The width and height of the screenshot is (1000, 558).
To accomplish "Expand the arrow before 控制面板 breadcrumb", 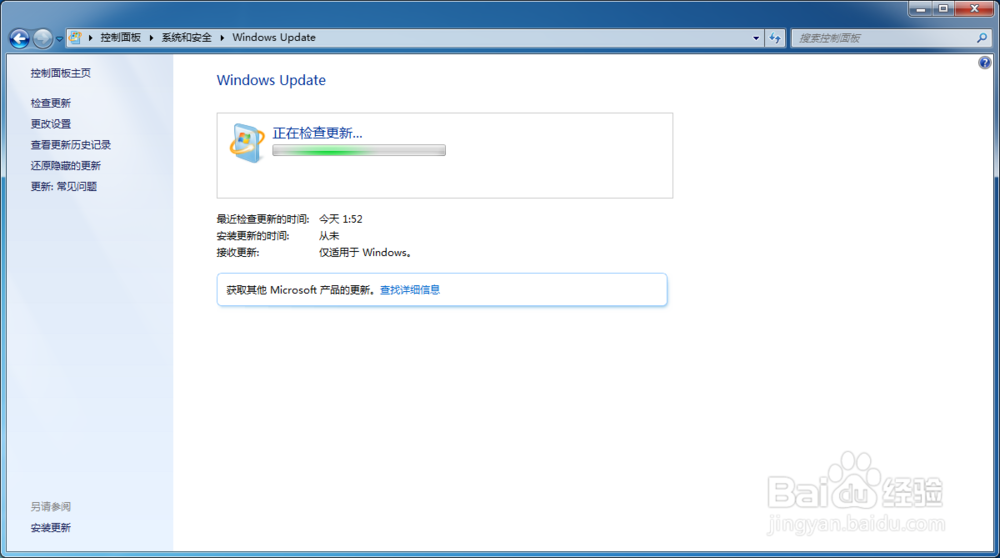I will pyautogui.click(x=91, y=38).
